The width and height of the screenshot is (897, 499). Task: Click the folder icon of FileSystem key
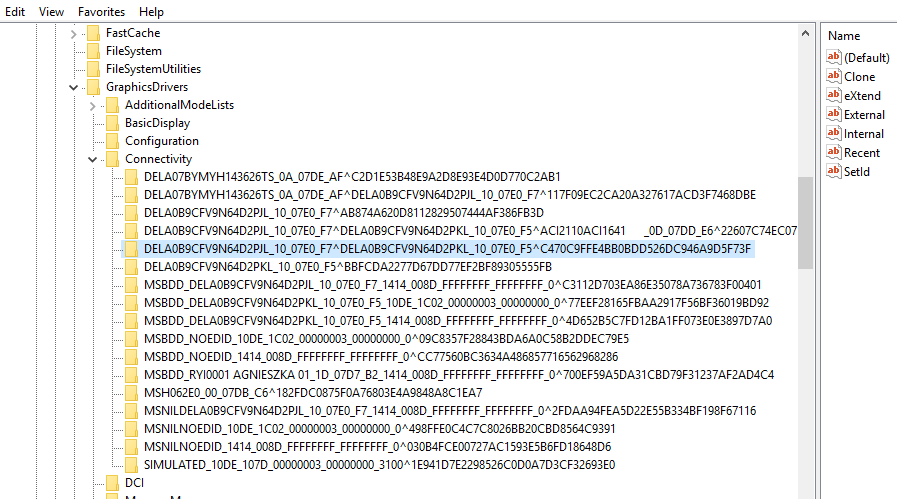93,51
